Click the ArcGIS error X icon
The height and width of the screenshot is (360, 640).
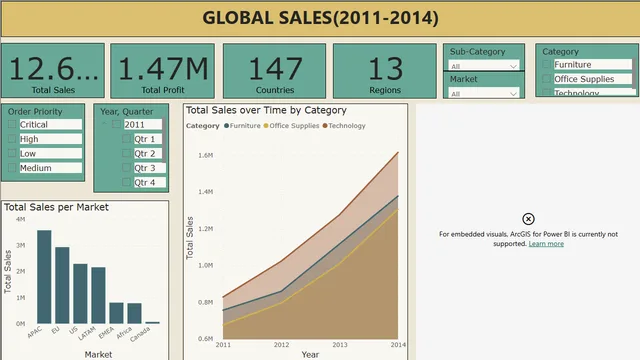click(x=528, y=219)
